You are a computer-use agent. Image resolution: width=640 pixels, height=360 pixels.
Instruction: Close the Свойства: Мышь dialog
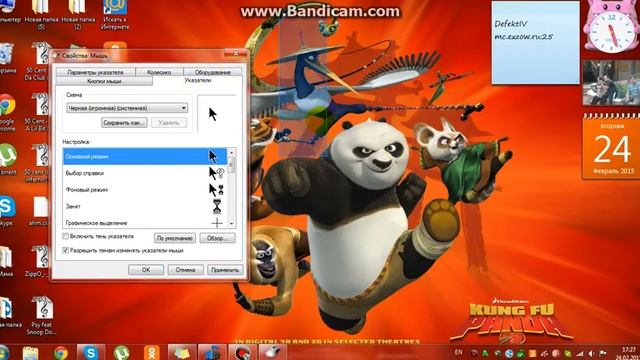236,53
